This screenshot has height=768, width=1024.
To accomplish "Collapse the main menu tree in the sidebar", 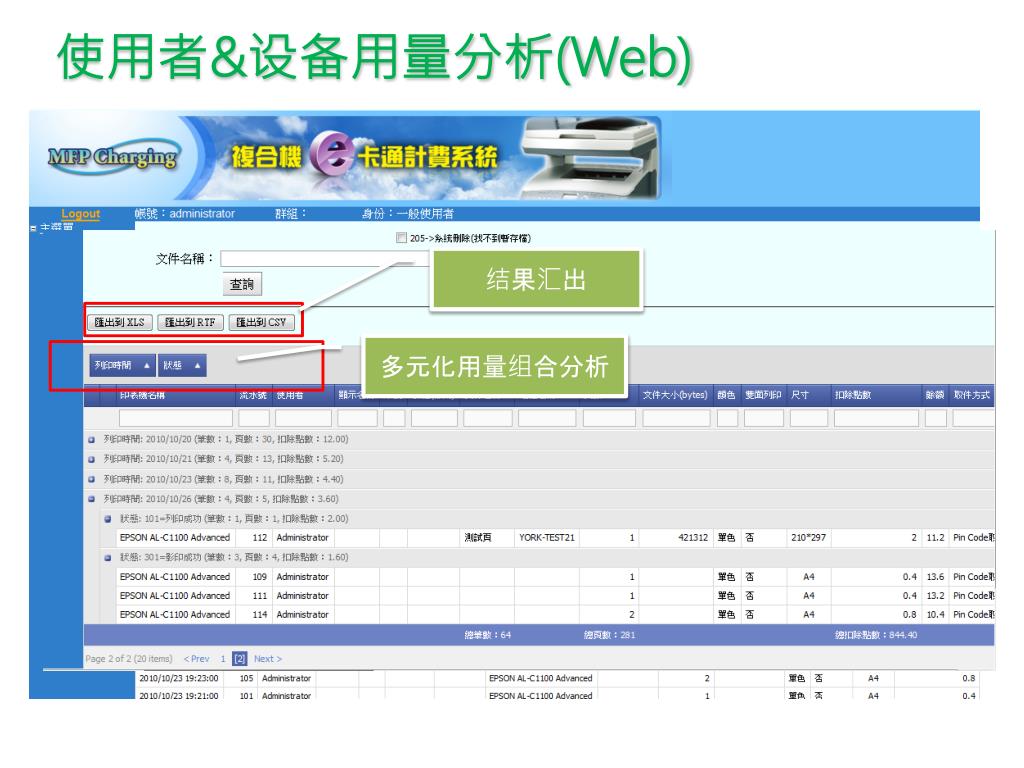I will 33,228.
